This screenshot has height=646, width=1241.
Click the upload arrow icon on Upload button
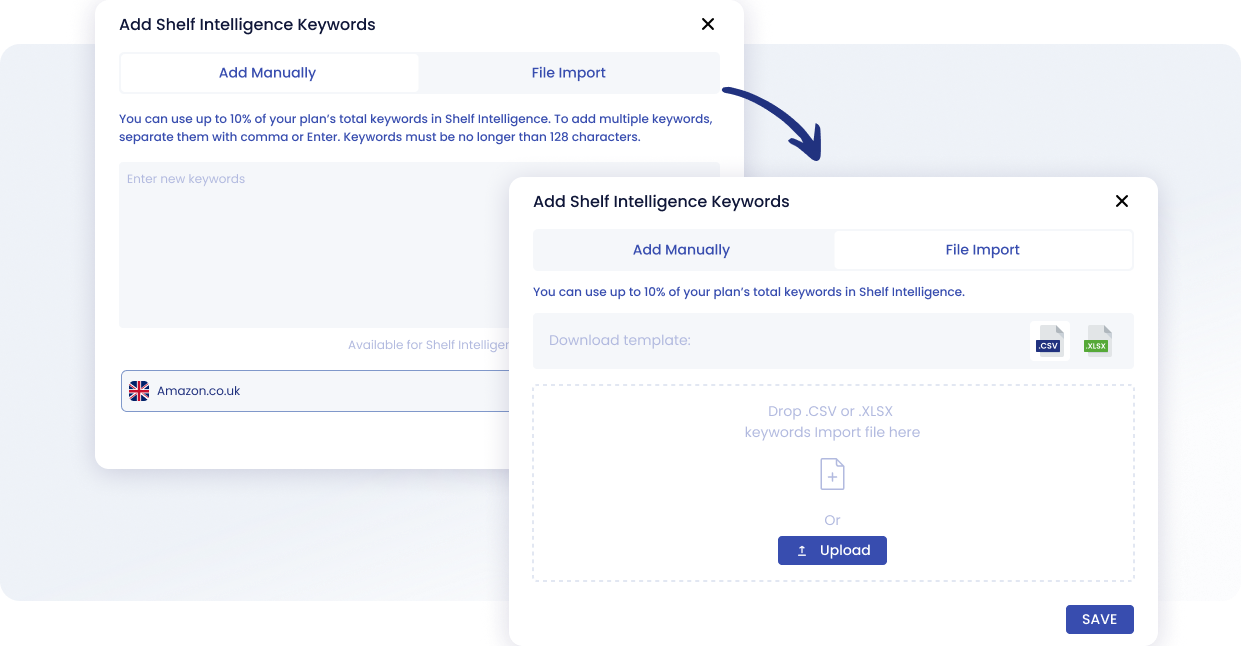coord(802,551)
